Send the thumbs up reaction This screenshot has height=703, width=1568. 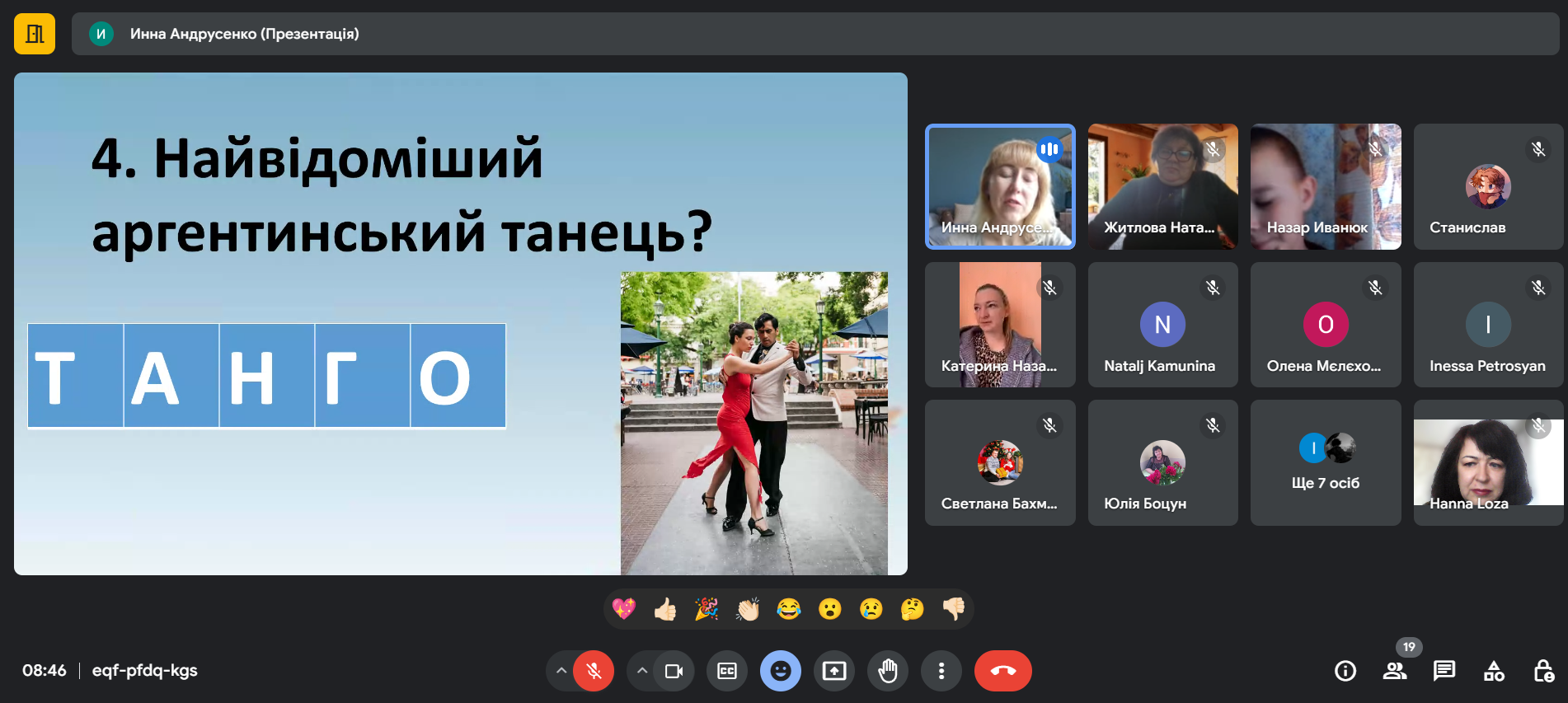665,609
